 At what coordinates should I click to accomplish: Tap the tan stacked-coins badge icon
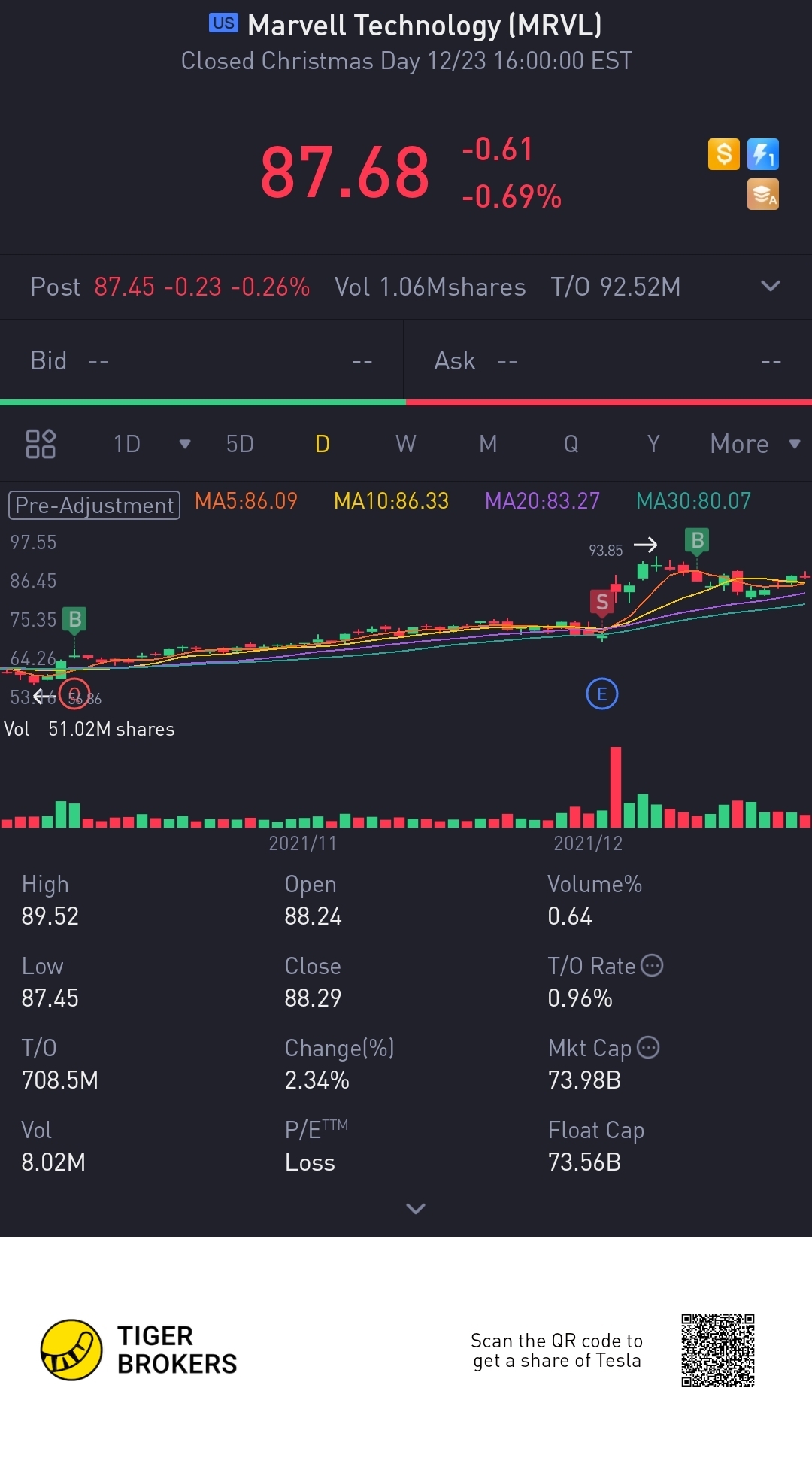coord(762,194)
